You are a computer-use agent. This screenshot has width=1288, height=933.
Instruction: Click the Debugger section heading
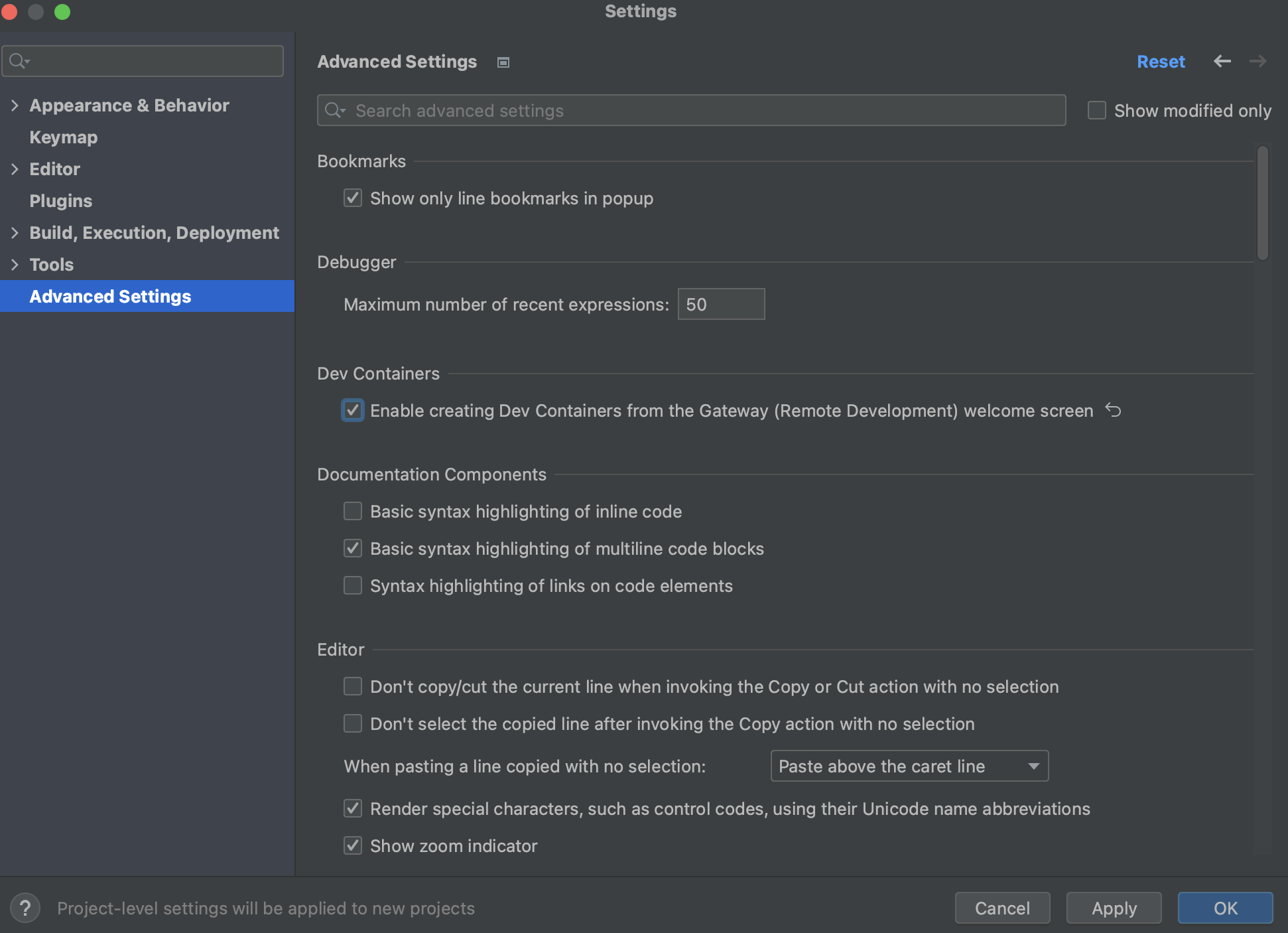click(x=357, y=261)
